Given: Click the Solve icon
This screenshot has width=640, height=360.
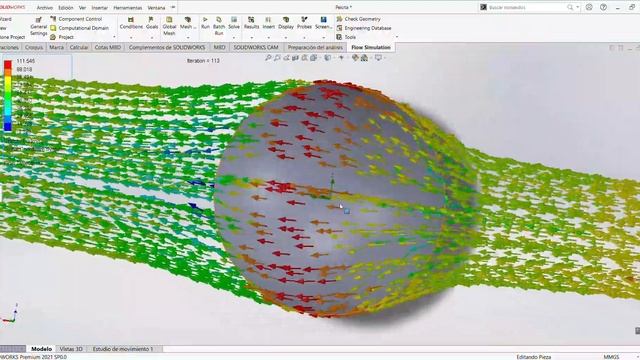Looking at the screenshot, I should (x=234, y=20).
